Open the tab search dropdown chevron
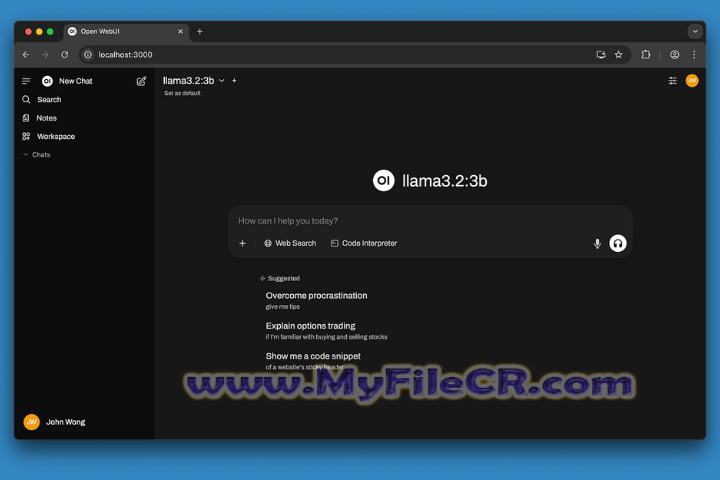The height and width of the screenshot is (480, 720). pyautogui.click(x=695, y=32)
